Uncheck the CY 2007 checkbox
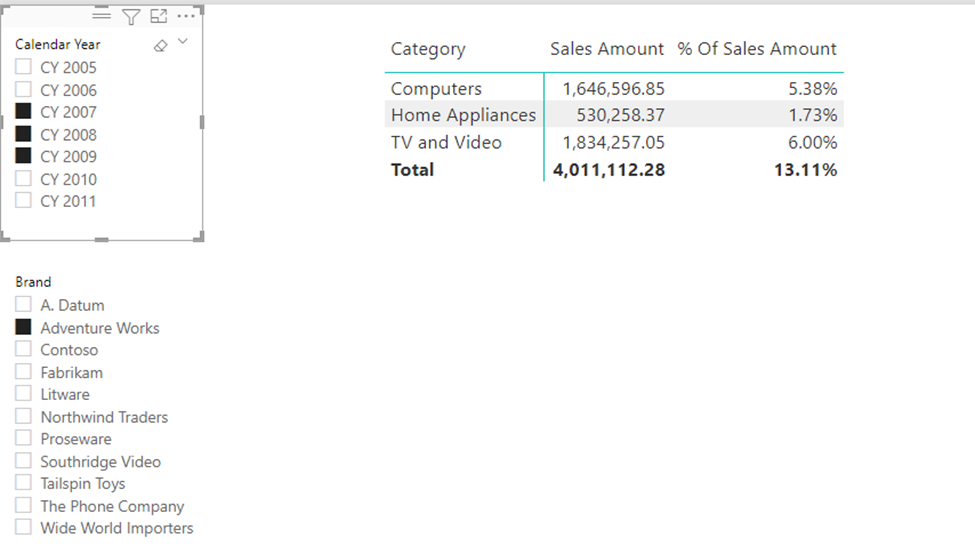This screenshot has height=554, width=975. click(23, 111)
